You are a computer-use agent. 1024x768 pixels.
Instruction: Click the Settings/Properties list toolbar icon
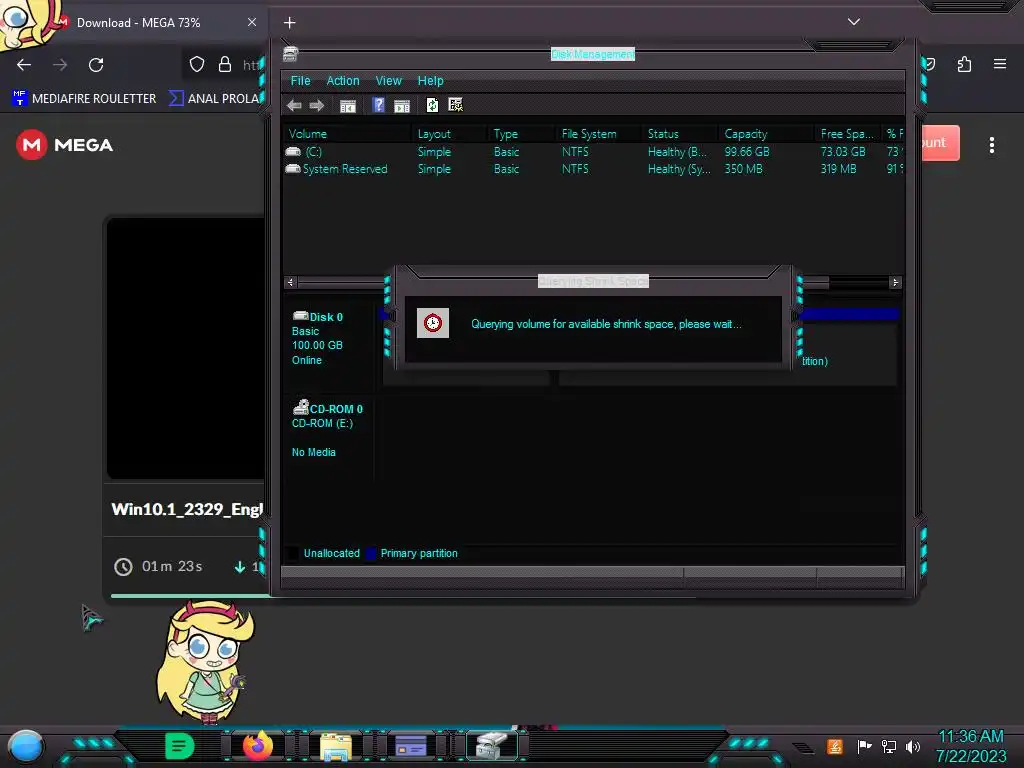click(x=455, y=104)
